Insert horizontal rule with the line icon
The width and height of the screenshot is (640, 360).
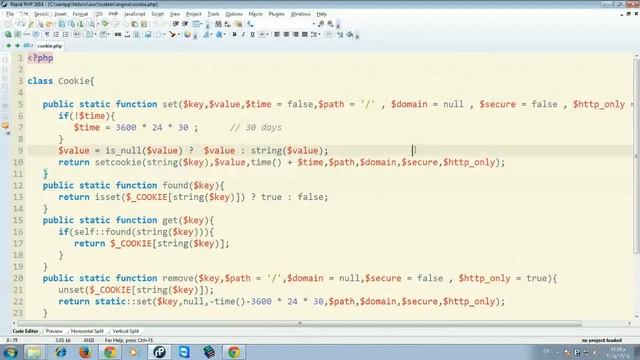(27, 35)
